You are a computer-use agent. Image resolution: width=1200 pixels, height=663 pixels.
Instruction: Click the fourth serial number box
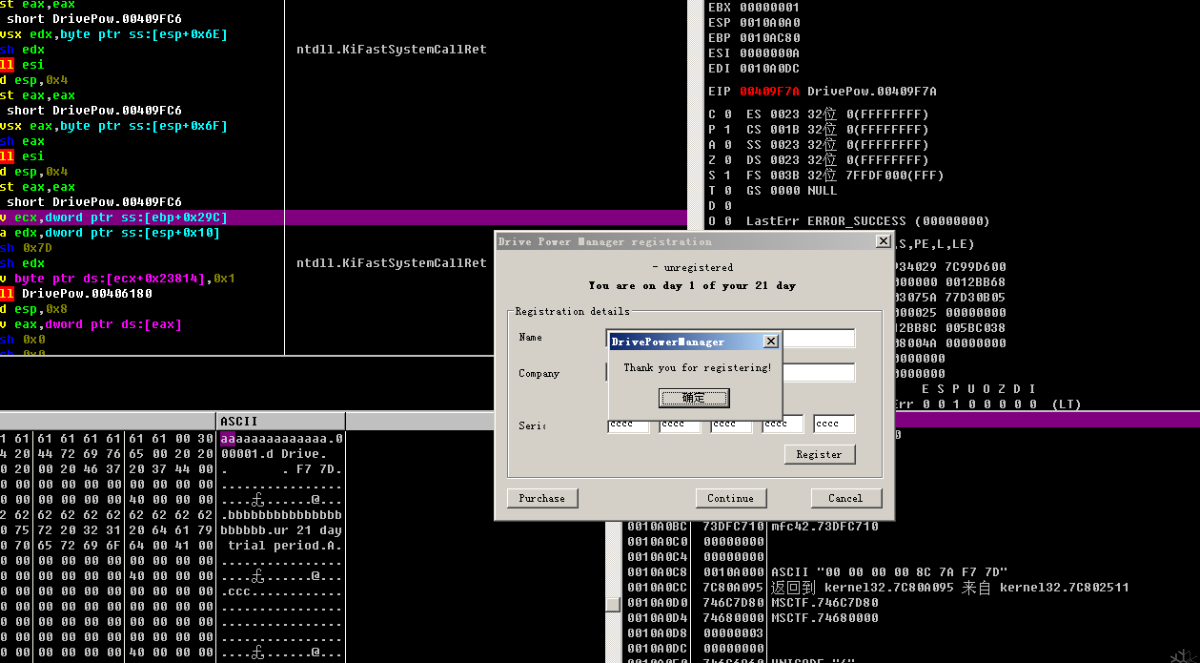783,424
